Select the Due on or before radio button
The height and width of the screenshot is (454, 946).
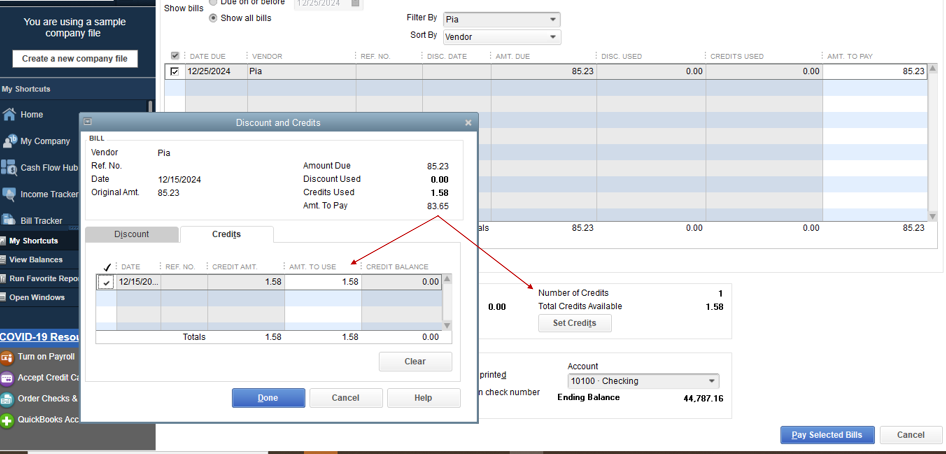(212, 2)
